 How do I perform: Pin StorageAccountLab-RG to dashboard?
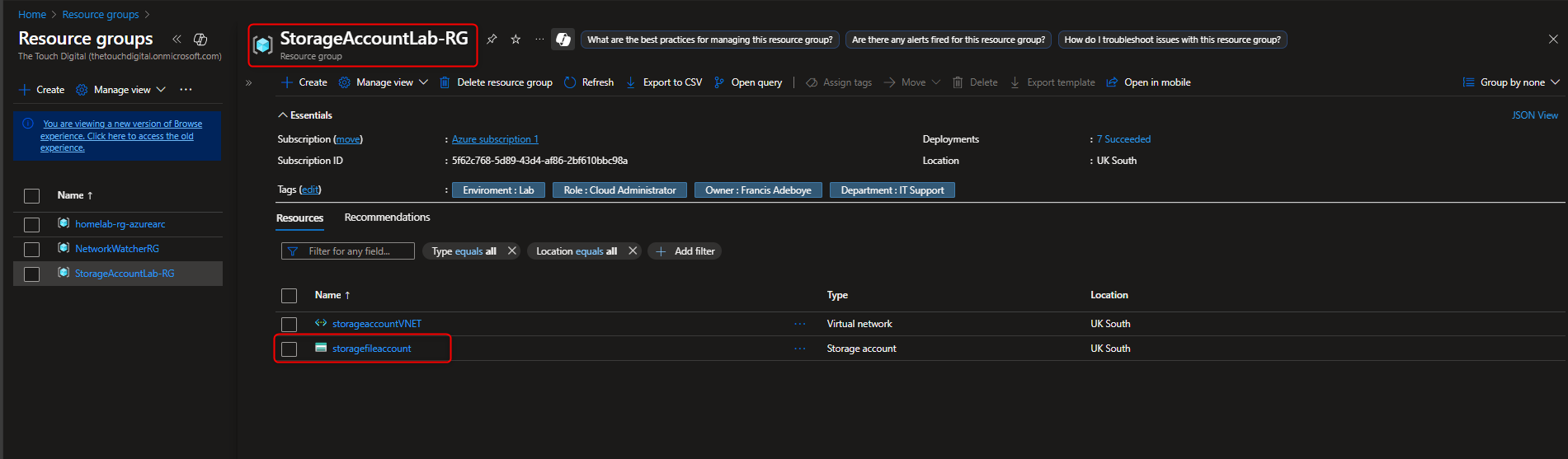[x=492, y=39]
